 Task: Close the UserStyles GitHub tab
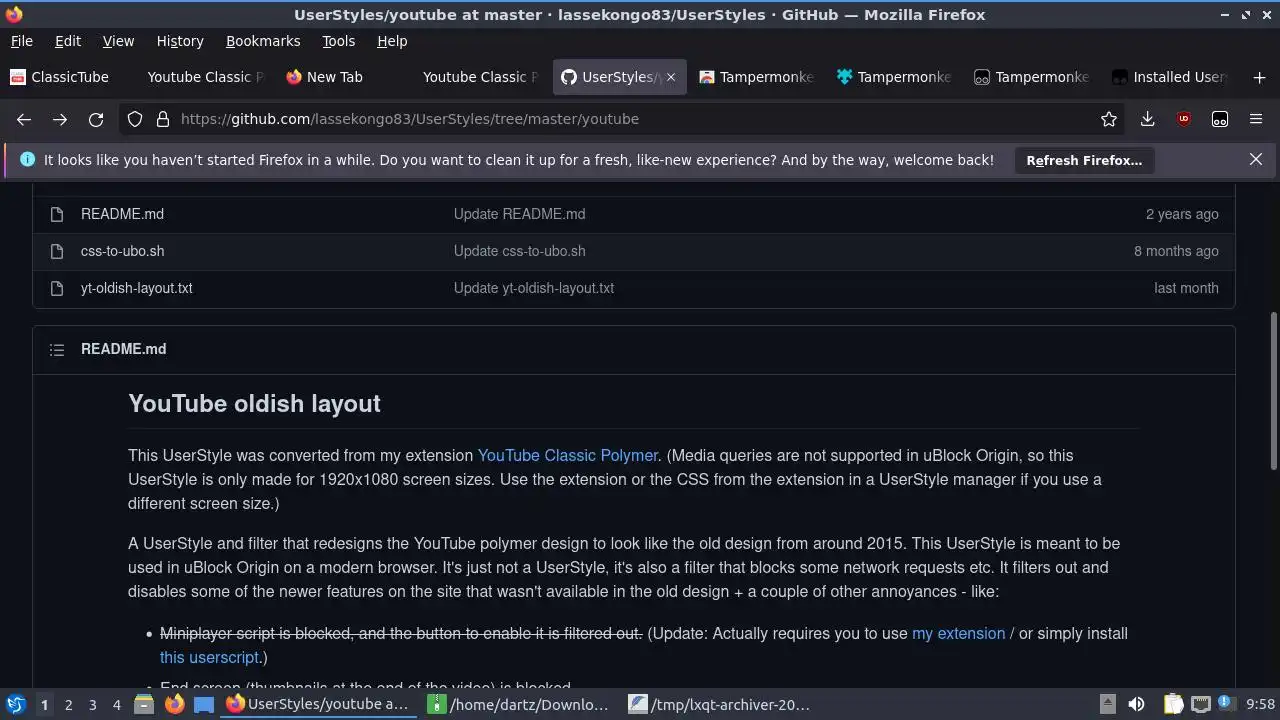pyautogui.click(x=671, y=77)
